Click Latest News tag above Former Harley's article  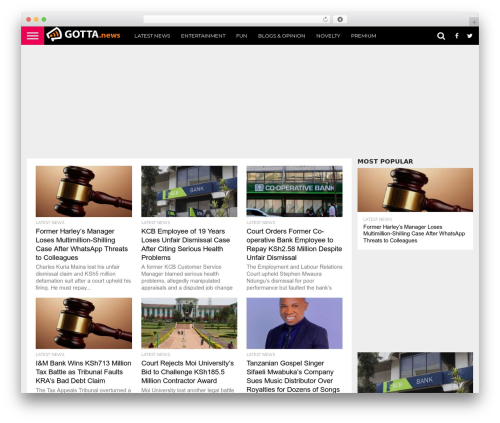(x=50, y=222)
